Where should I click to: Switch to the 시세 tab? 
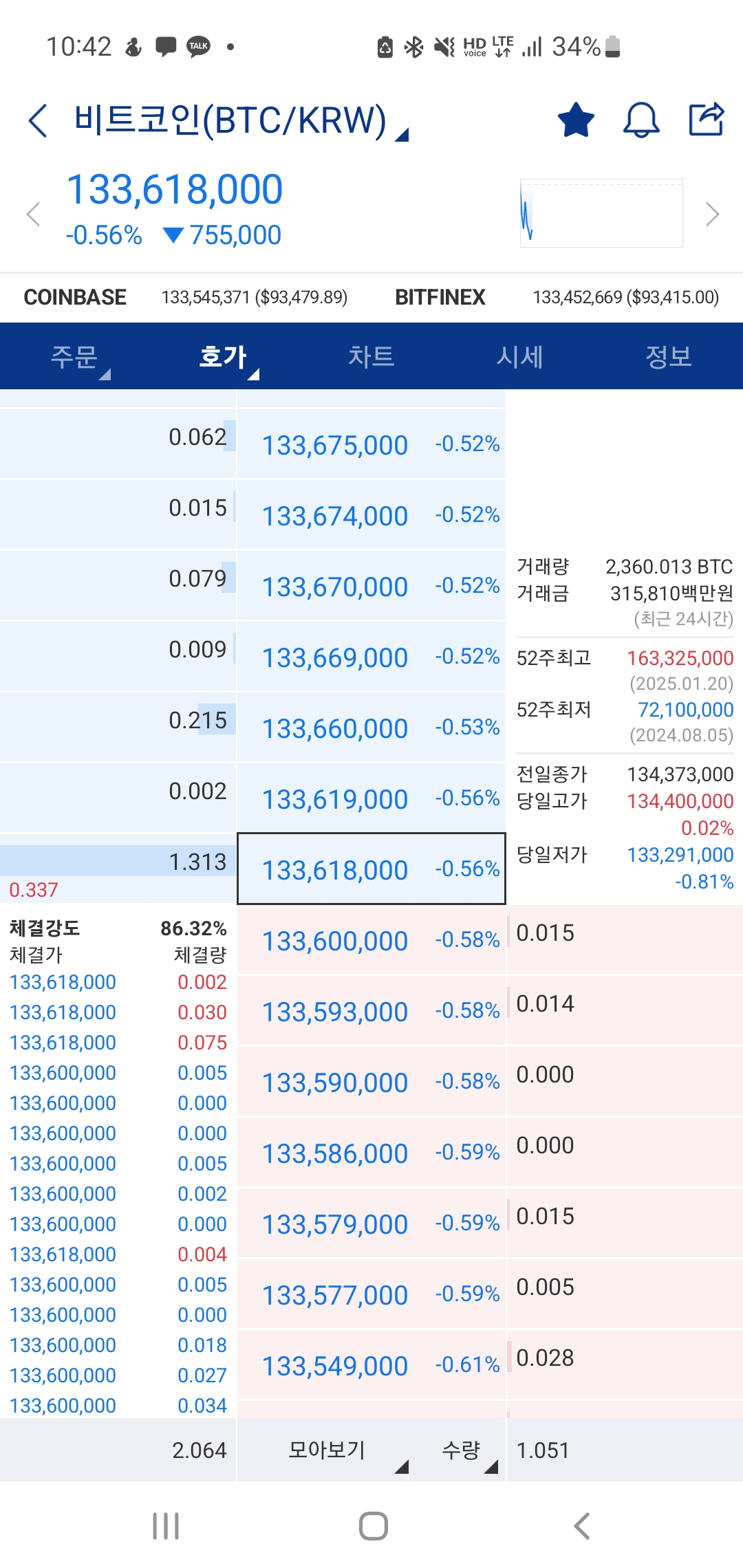(x=520, y=357)
